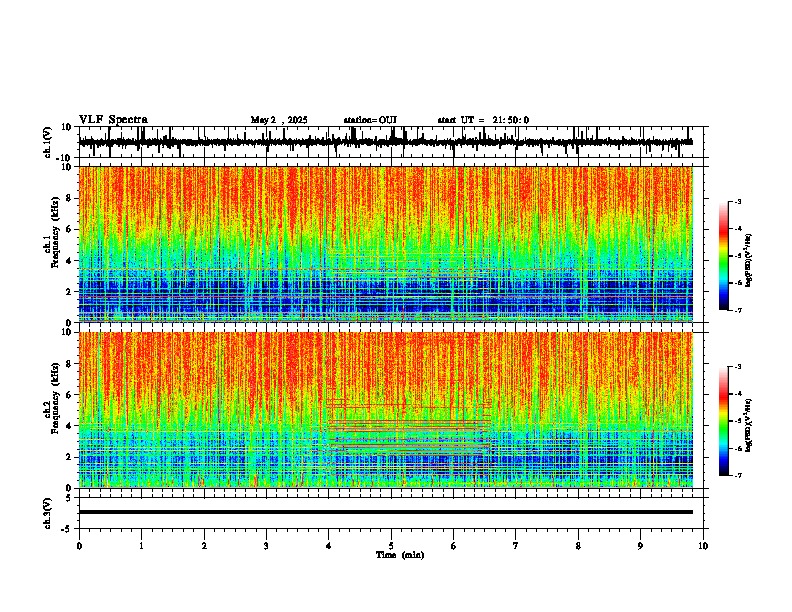Screen dimensions: 792x612
Task: Click time tick label "7" on bottom axis
Action: pyautogui.click(x=516, y=546)
